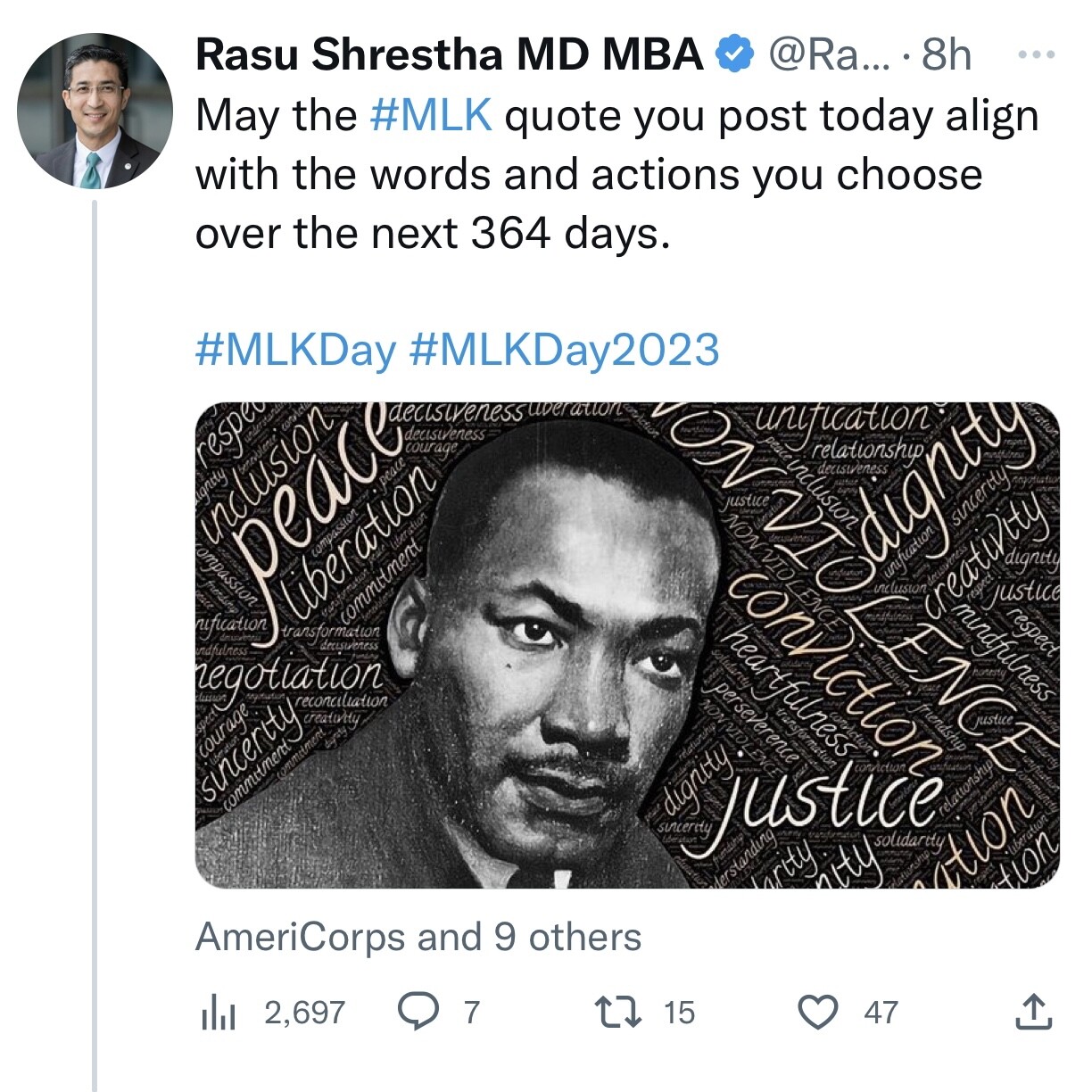Click the 2,697 views count
Viewport: 1092px width, 1092px height.
pyautogui.click(x=304, y=1013)
